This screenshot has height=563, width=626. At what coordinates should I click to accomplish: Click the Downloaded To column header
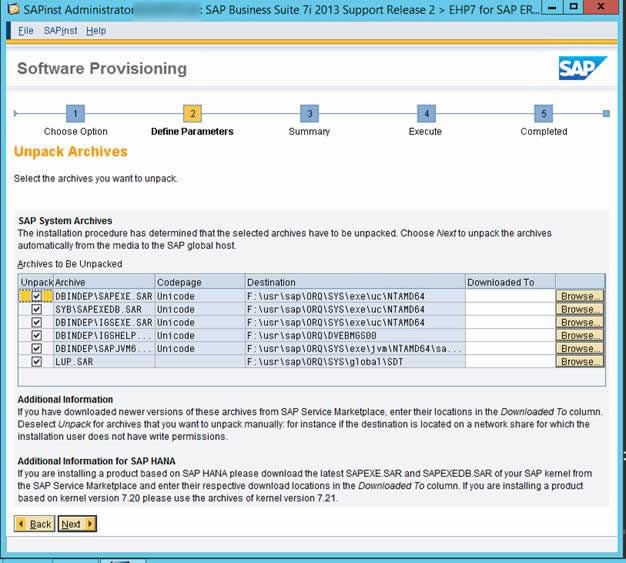(x=510, y=282)
